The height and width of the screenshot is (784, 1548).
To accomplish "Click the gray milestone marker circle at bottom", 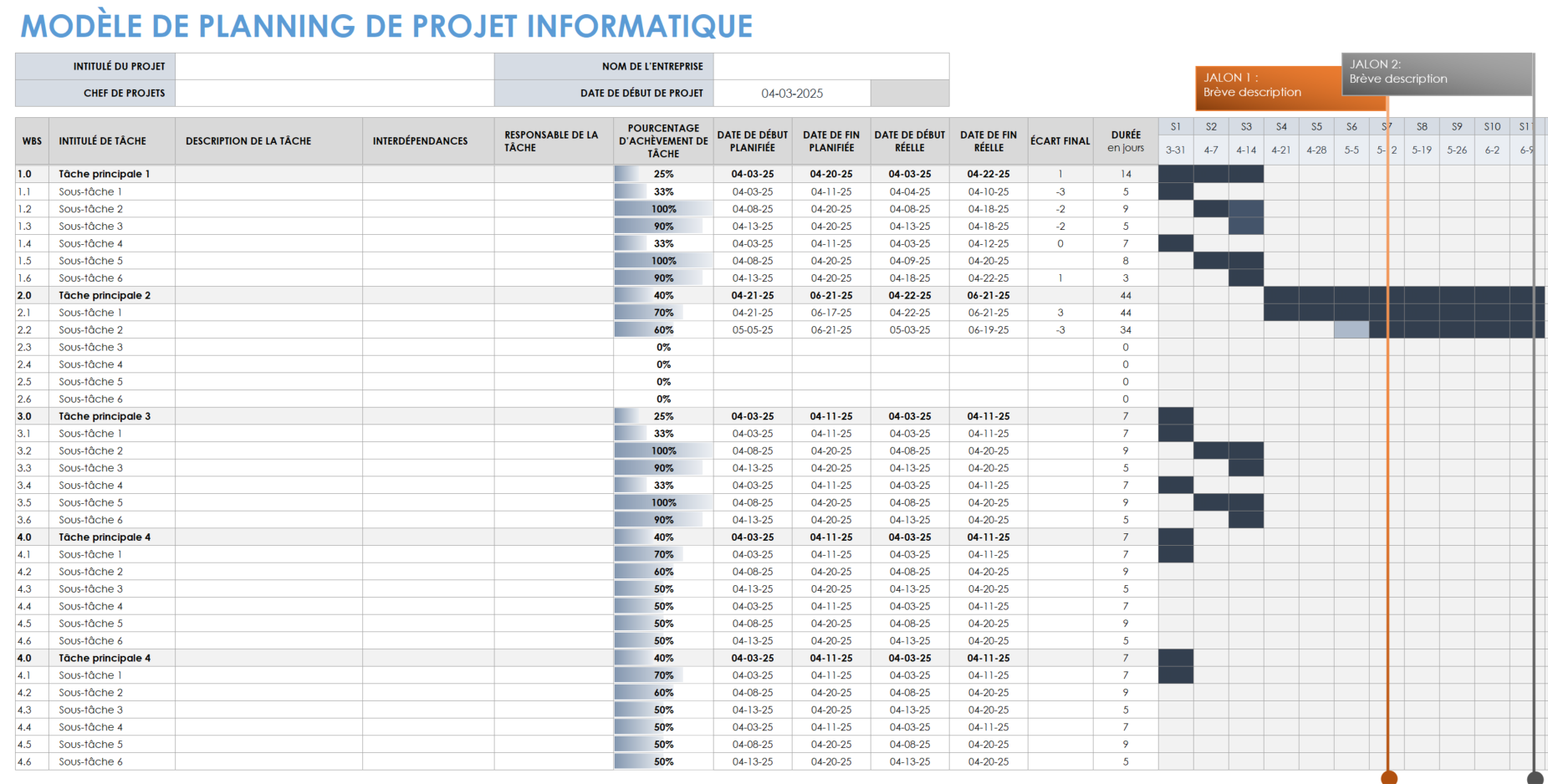I will pos(1535,778).
